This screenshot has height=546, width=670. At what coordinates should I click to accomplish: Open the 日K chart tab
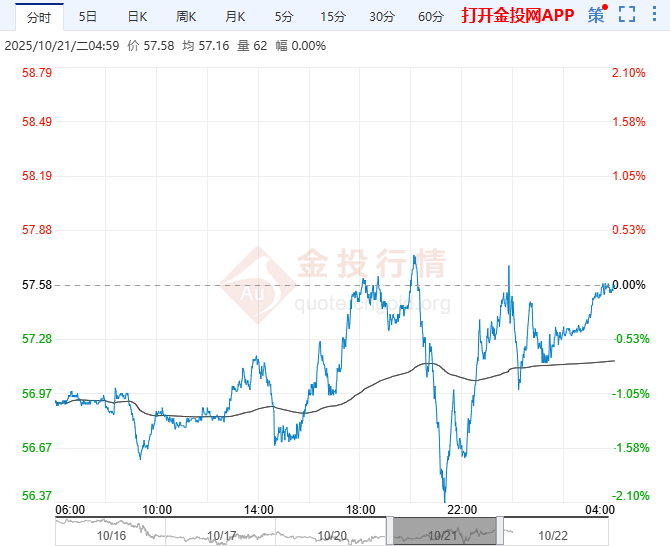pos(137,17)
